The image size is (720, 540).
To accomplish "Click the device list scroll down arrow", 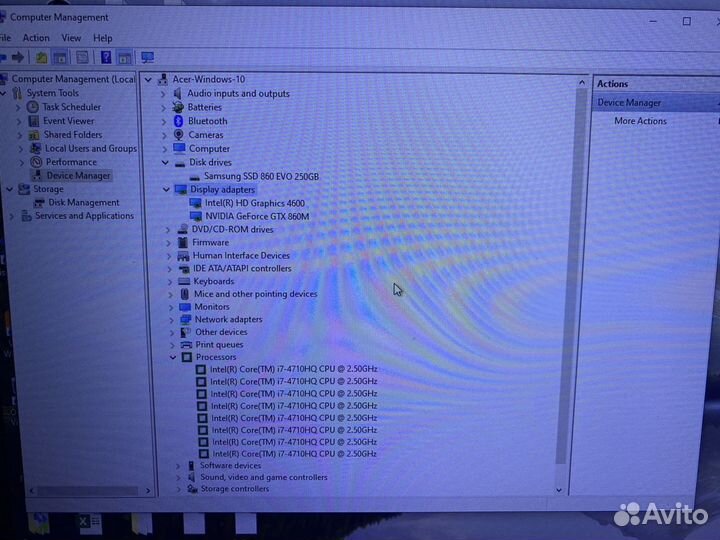I will coord(559,490).
